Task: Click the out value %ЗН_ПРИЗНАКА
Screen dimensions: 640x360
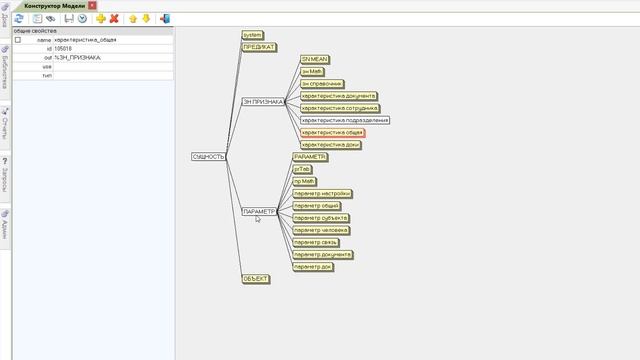Action: pyautogui.click(x=113, y=58)
